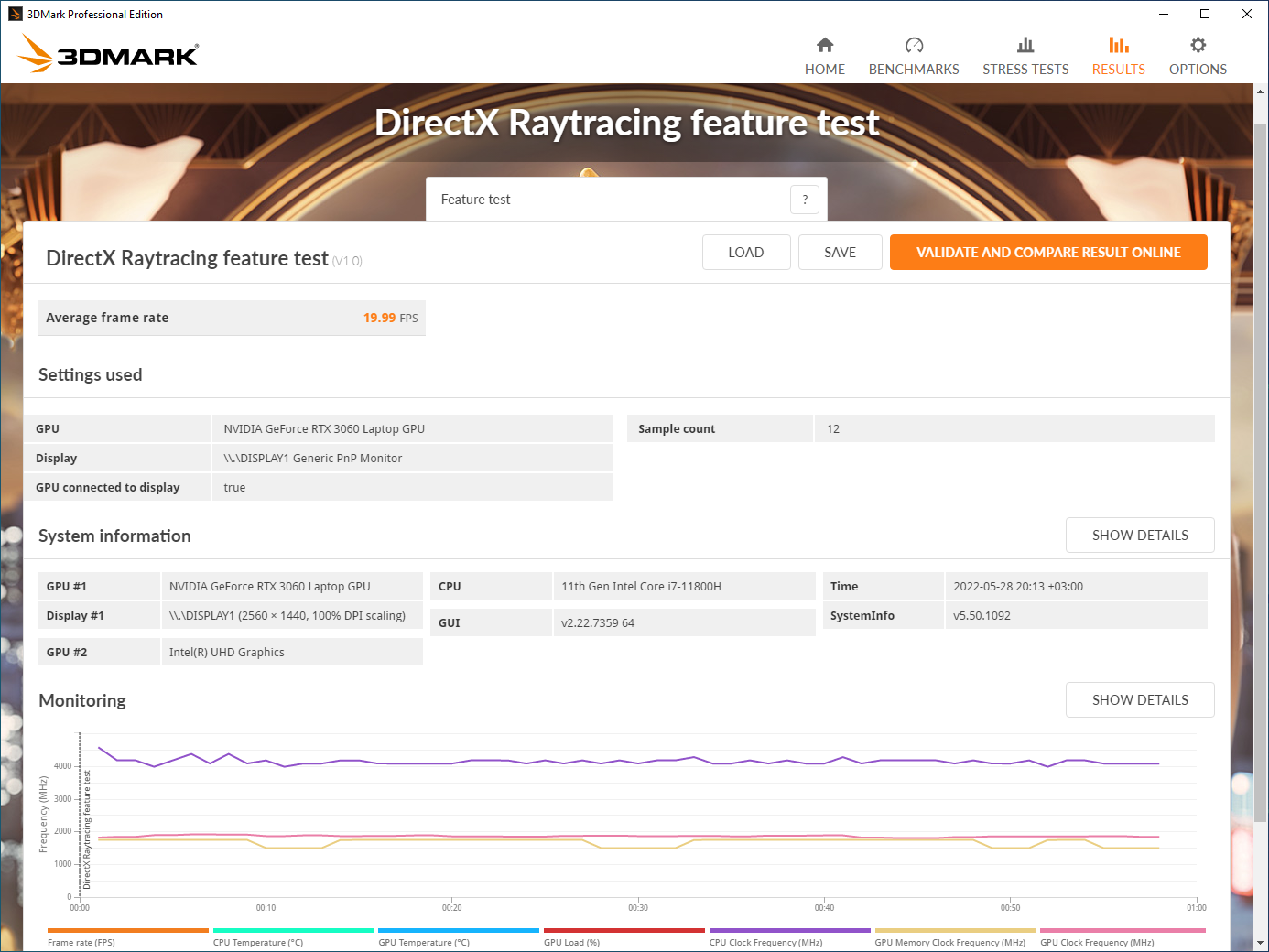Click the purple CPU clock frequency line
Screen dimensions: 1269x952
[628, 761]
